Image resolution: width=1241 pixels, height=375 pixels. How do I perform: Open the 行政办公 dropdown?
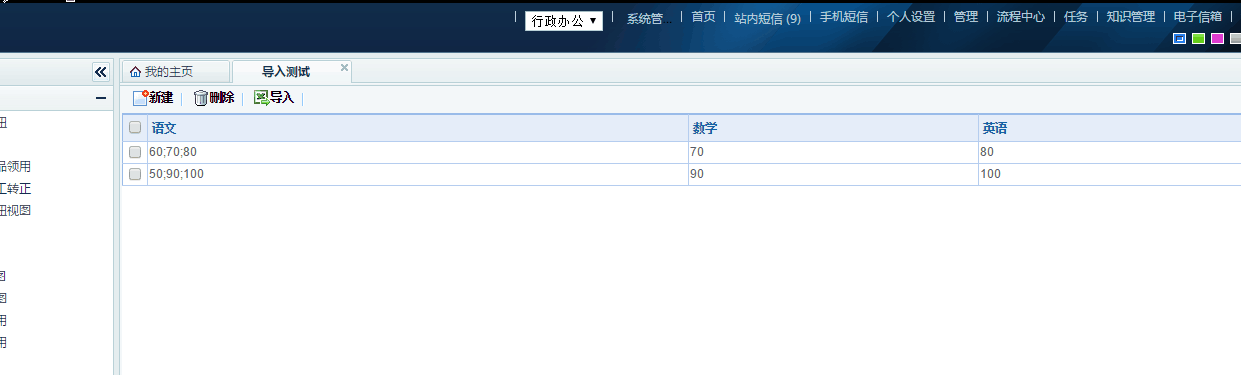coord(564,20)
